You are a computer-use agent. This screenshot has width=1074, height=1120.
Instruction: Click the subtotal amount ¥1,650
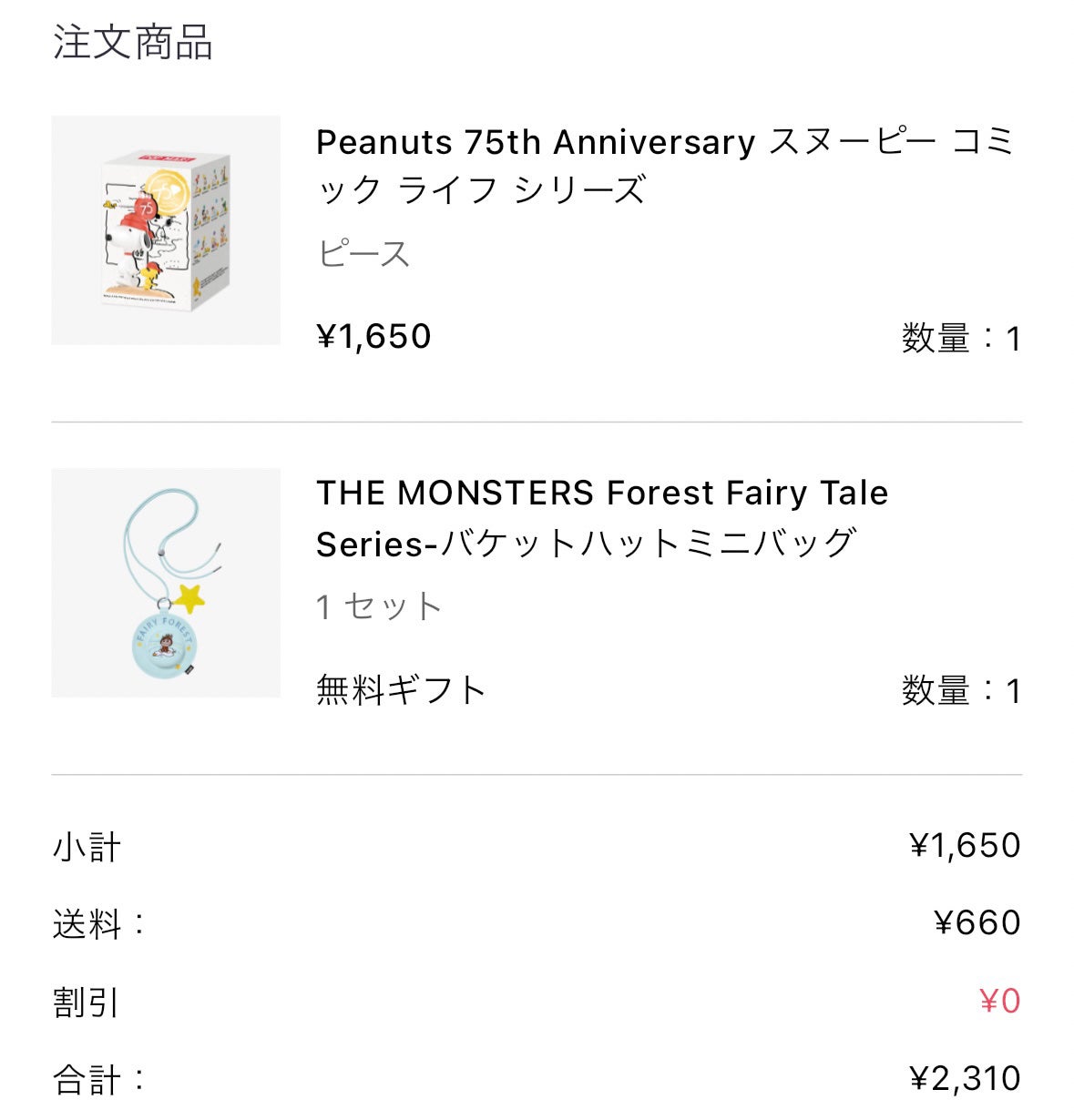(x=965, y=845)
